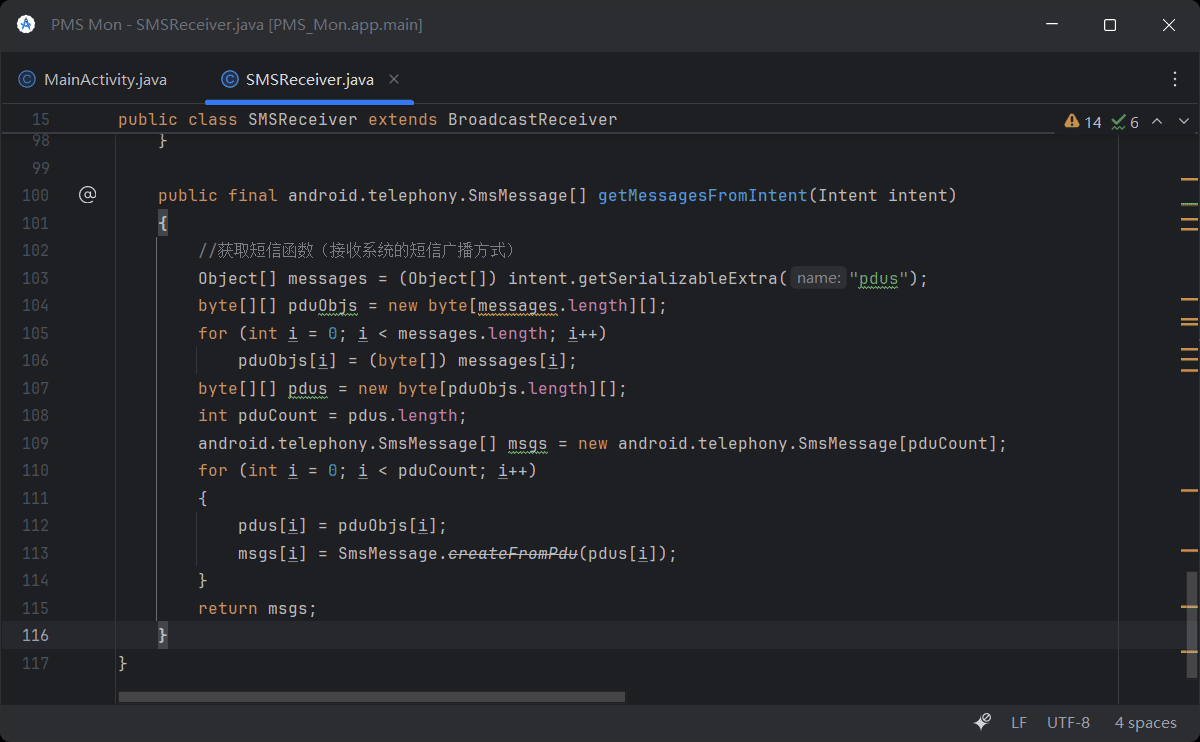Screen dimensions: 1200x742
Task: Open the UTF-8 encoding selector
Action: tap(1067, 721)
